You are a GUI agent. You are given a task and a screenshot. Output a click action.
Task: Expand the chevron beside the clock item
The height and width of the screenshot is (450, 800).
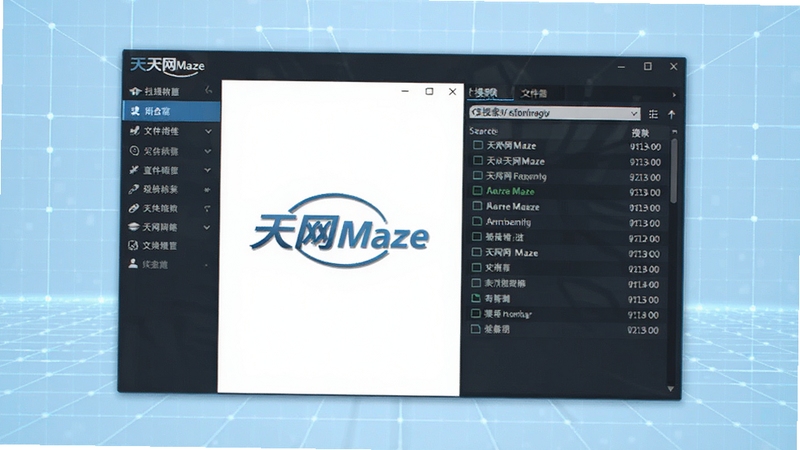coord(208,151)
